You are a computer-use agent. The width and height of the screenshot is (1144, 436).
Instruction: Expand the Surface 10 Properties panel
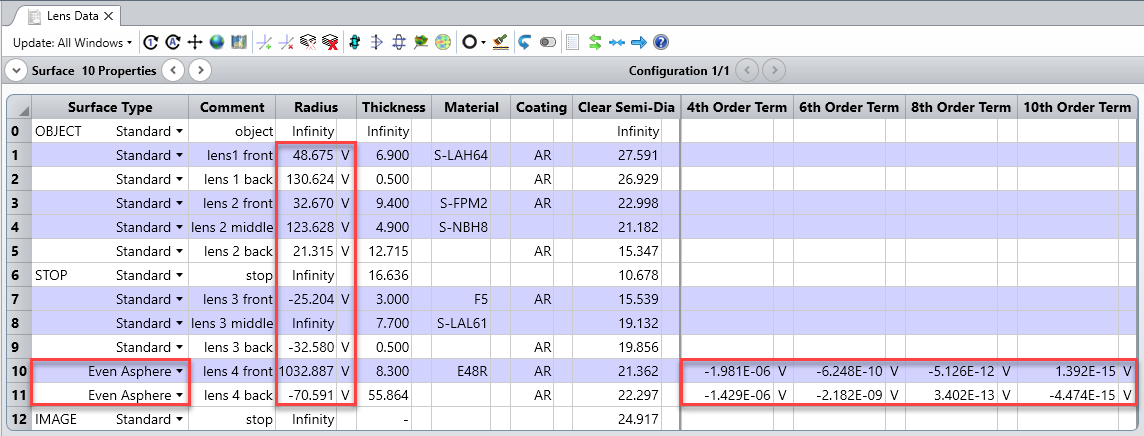16,71
